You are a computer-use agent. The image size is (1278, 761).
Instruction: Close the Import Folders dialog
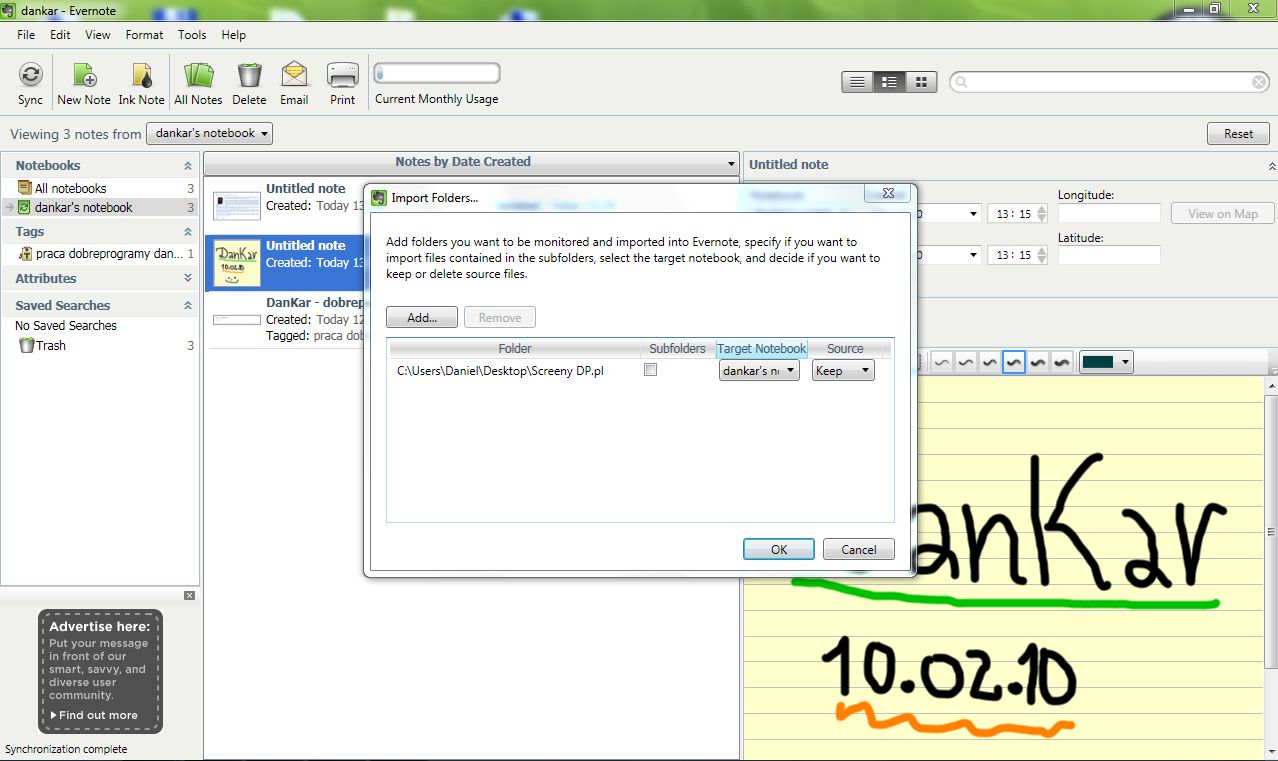887,194
